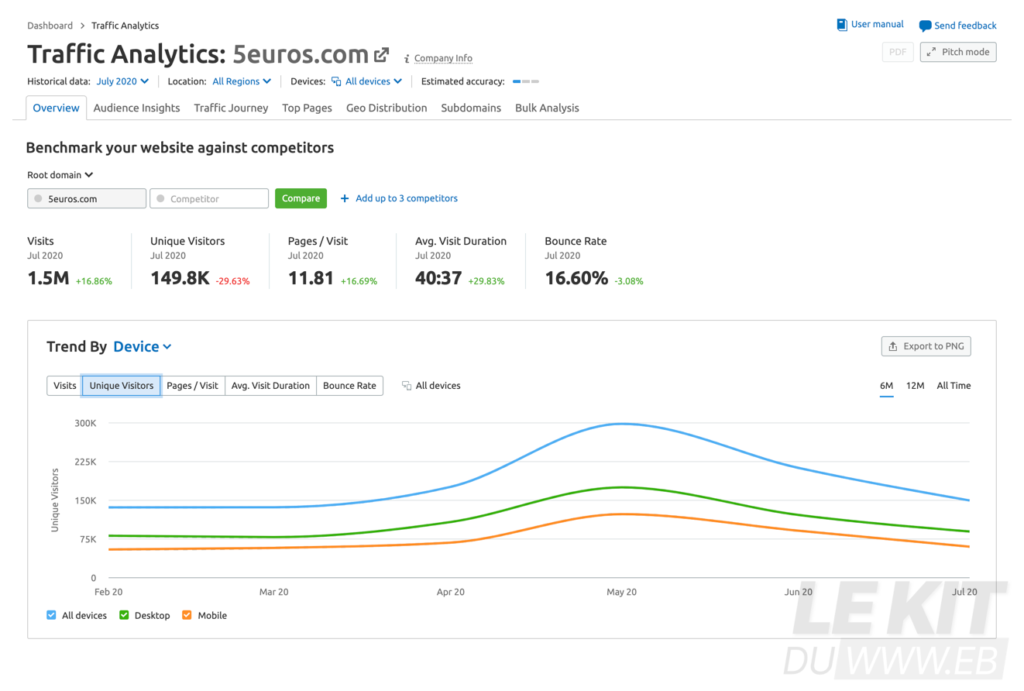
Task: Follow the Dashboard breadcrumb link
Action: pos(50,25)
